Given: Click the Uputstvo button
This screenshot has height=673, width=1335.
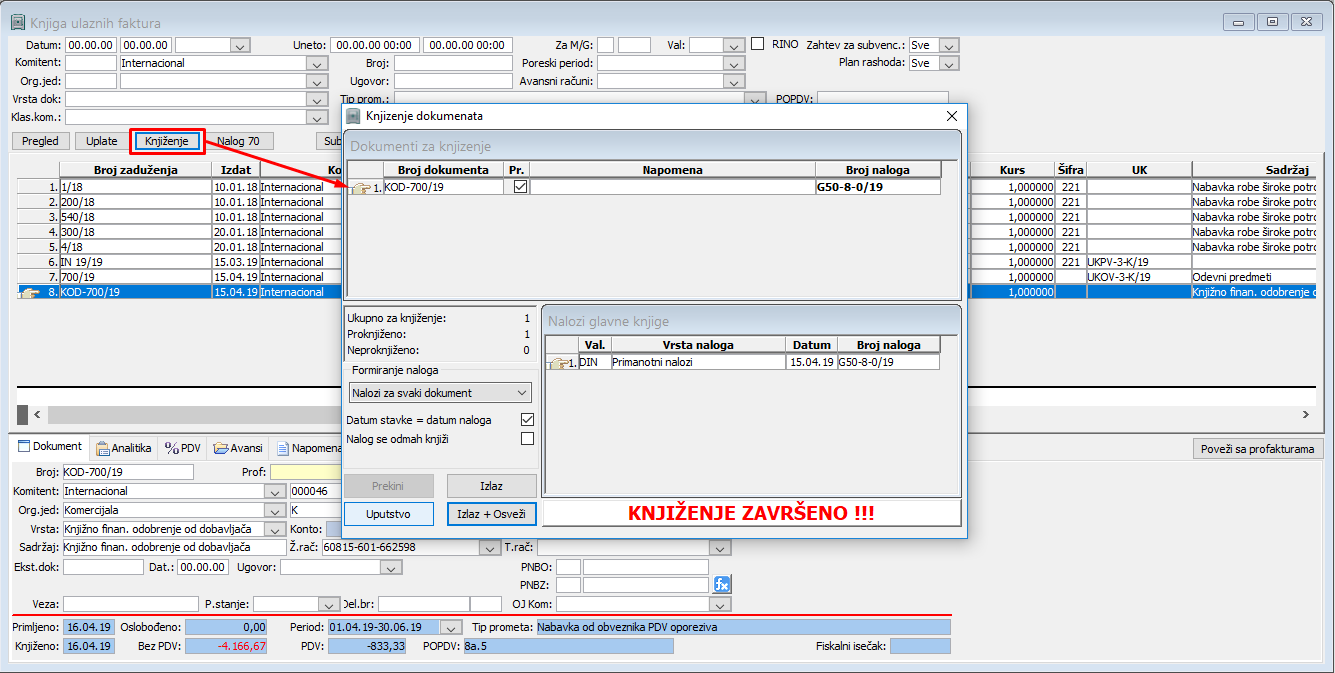Looking at the screenshot, I should point(388,514).
